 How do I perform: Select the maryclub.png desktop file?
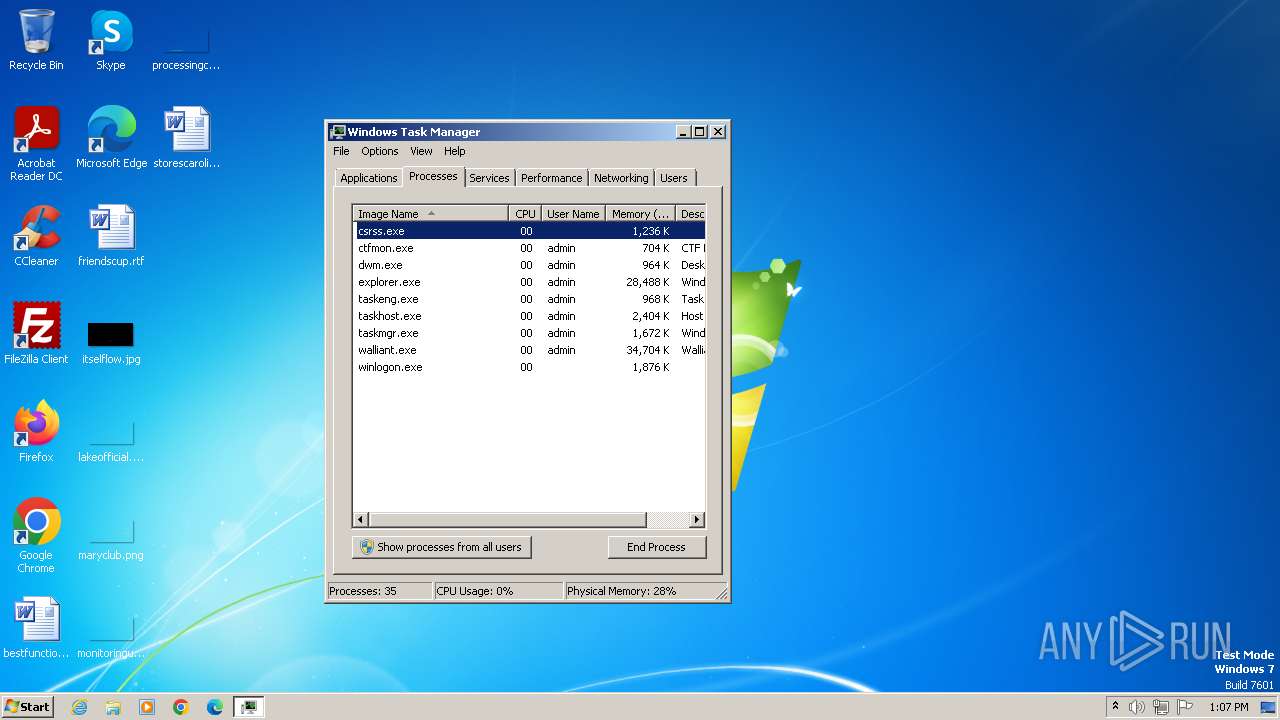[x=111, y=540]
